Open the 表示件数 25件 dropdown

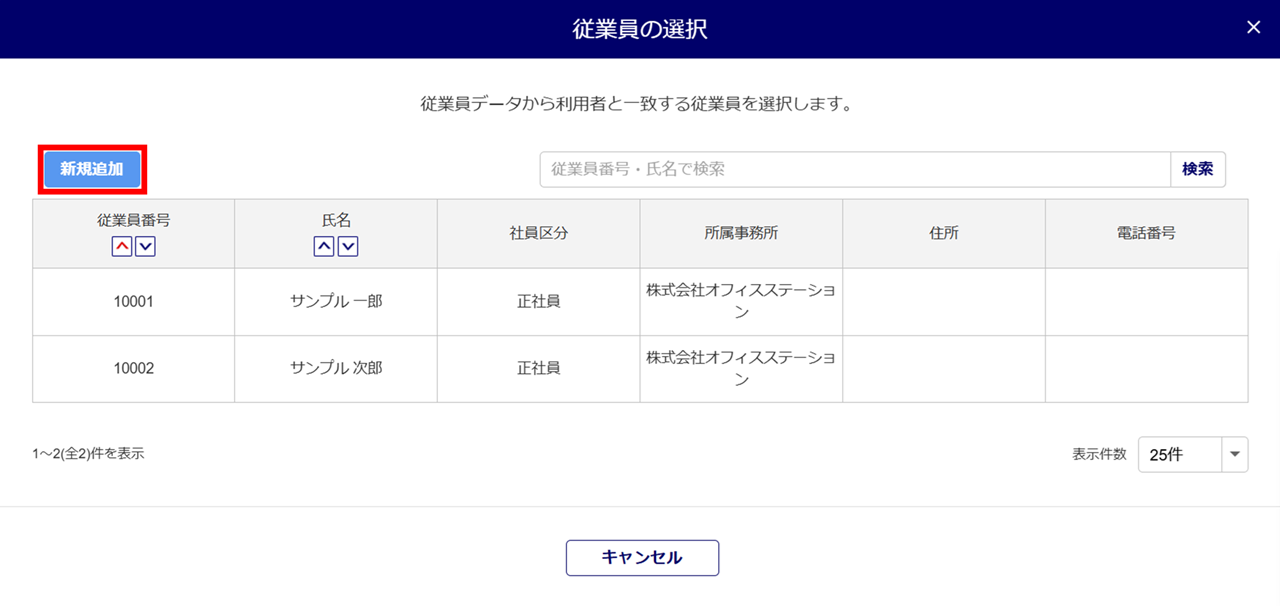point(1180,454)
